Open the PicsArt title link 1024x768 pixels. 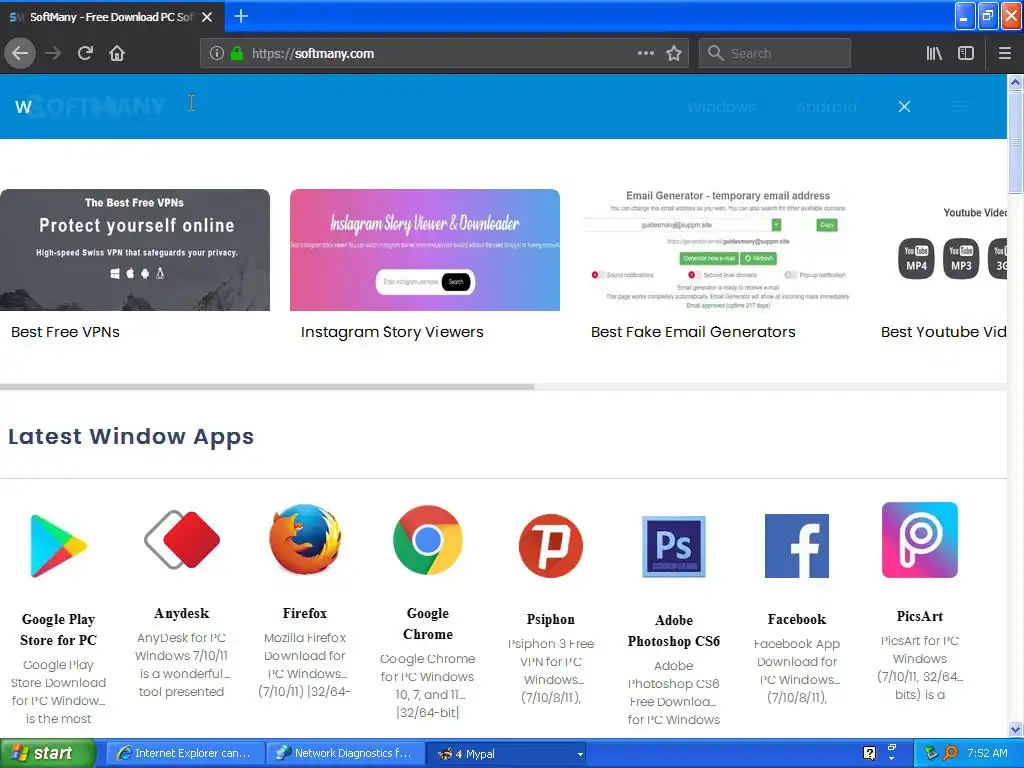click(920, 616)
